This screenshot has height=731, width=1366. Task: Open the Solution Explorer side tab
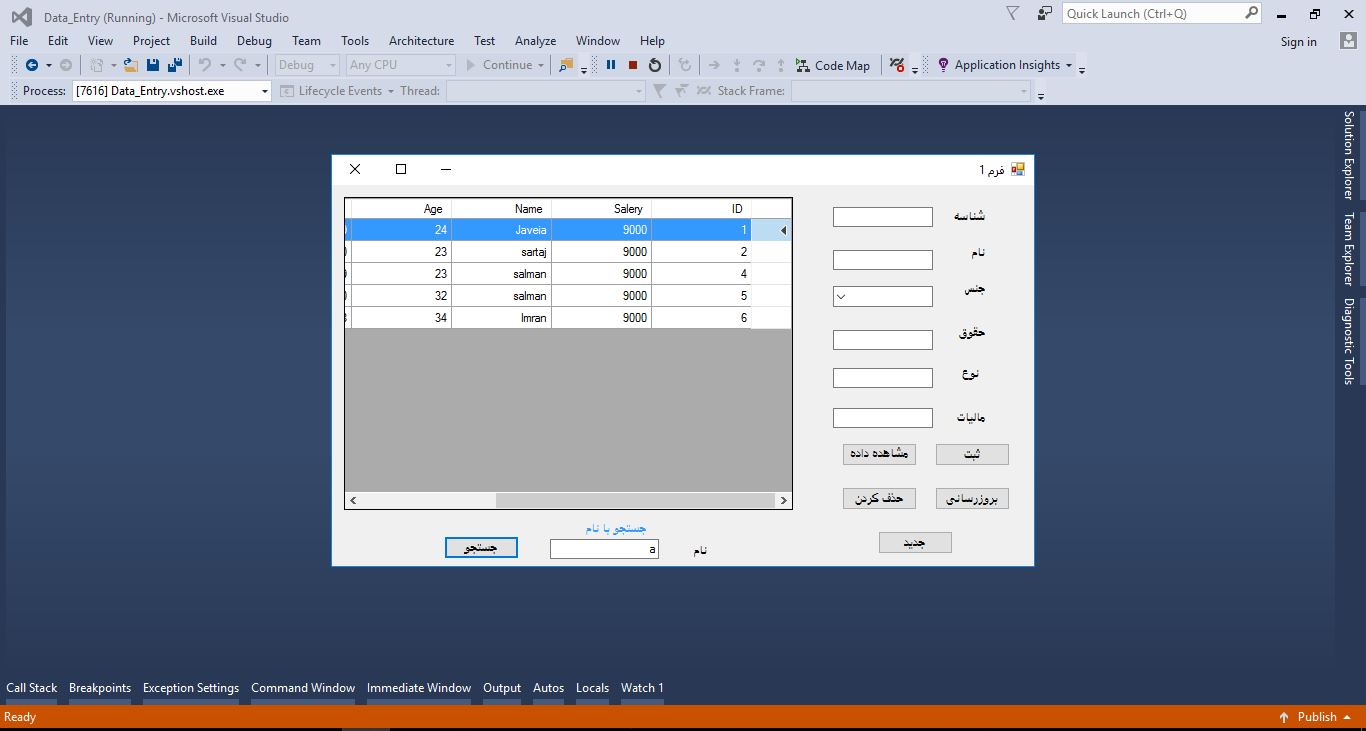point(1348,155)
